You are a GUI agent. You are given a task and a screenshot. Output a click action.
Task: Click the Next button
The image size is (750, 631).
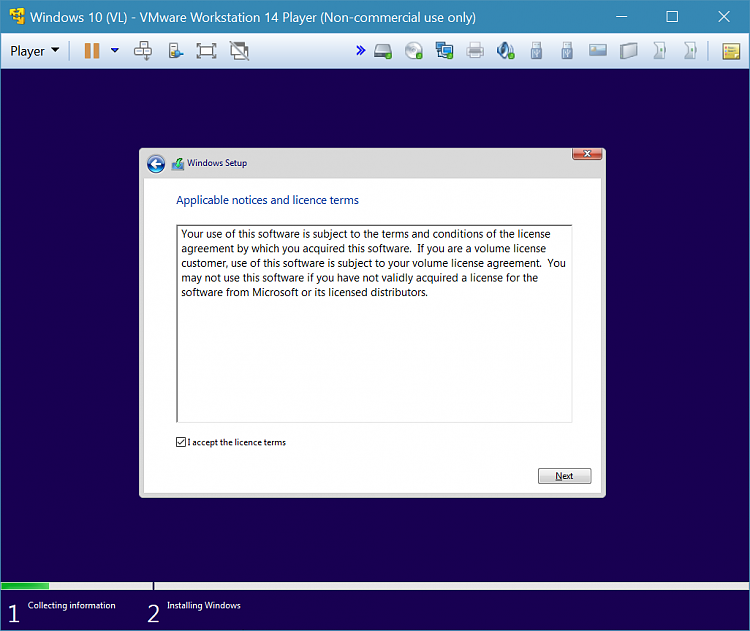click(x=564, y=476)
